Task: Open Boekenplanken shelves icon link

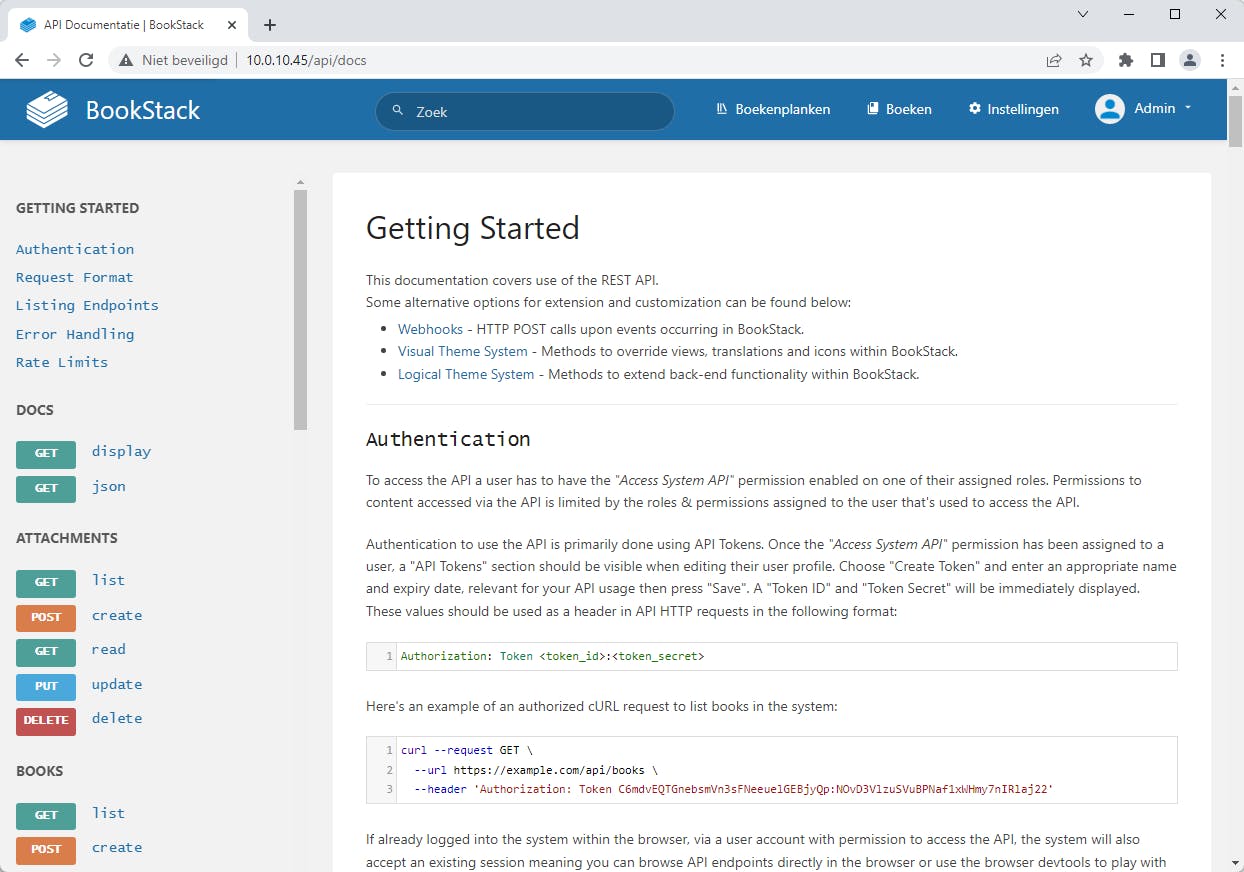Action: [722, 109]
